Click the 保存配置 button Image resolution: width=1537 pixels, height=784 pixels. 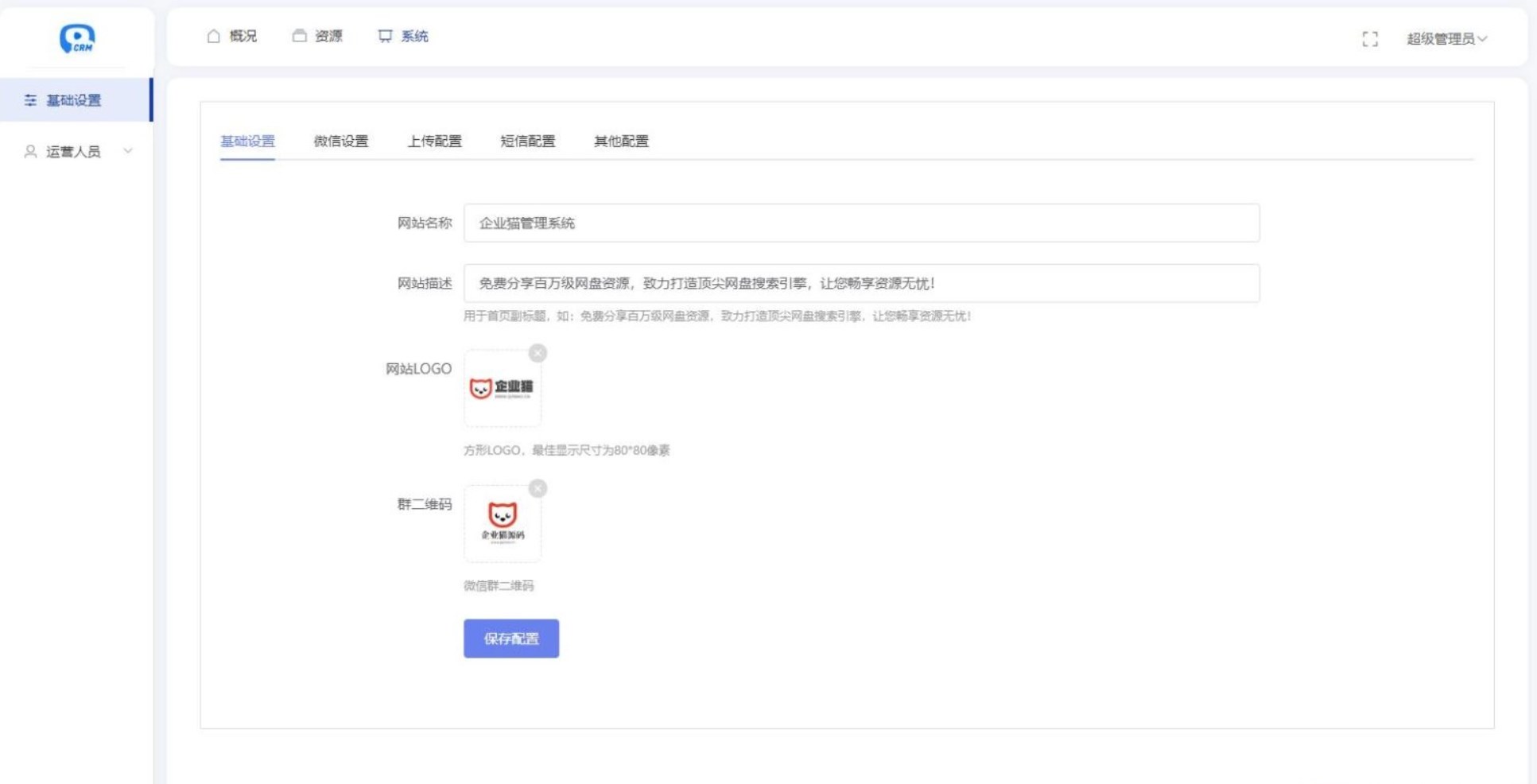[x=511, y=638]
